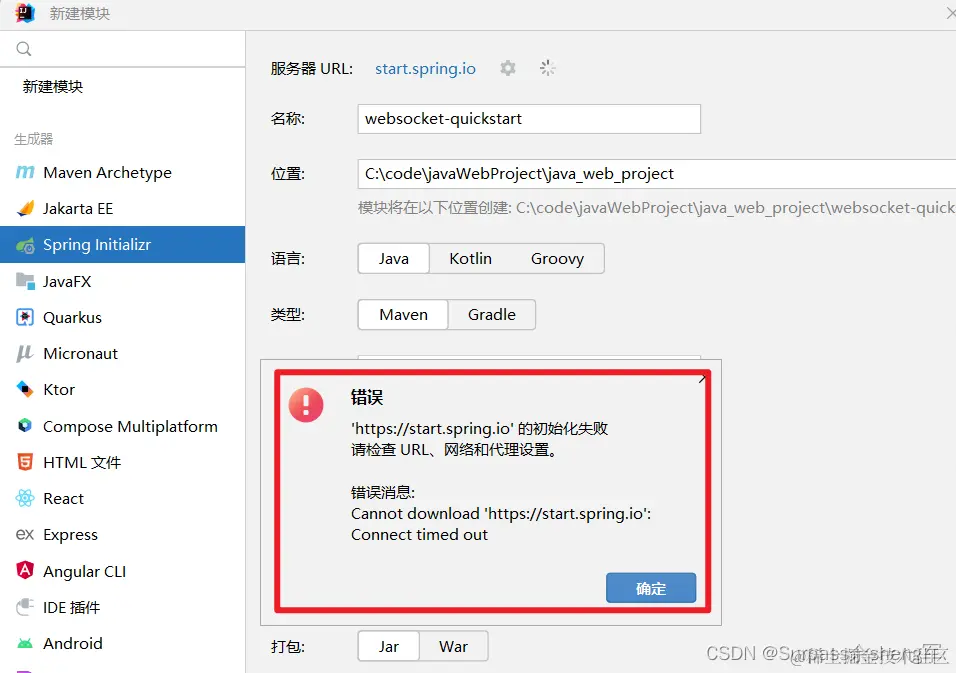956x673 pixels.
Task: Select Micronaut generator
Action: pyautogui.click(x=123, y=354)
